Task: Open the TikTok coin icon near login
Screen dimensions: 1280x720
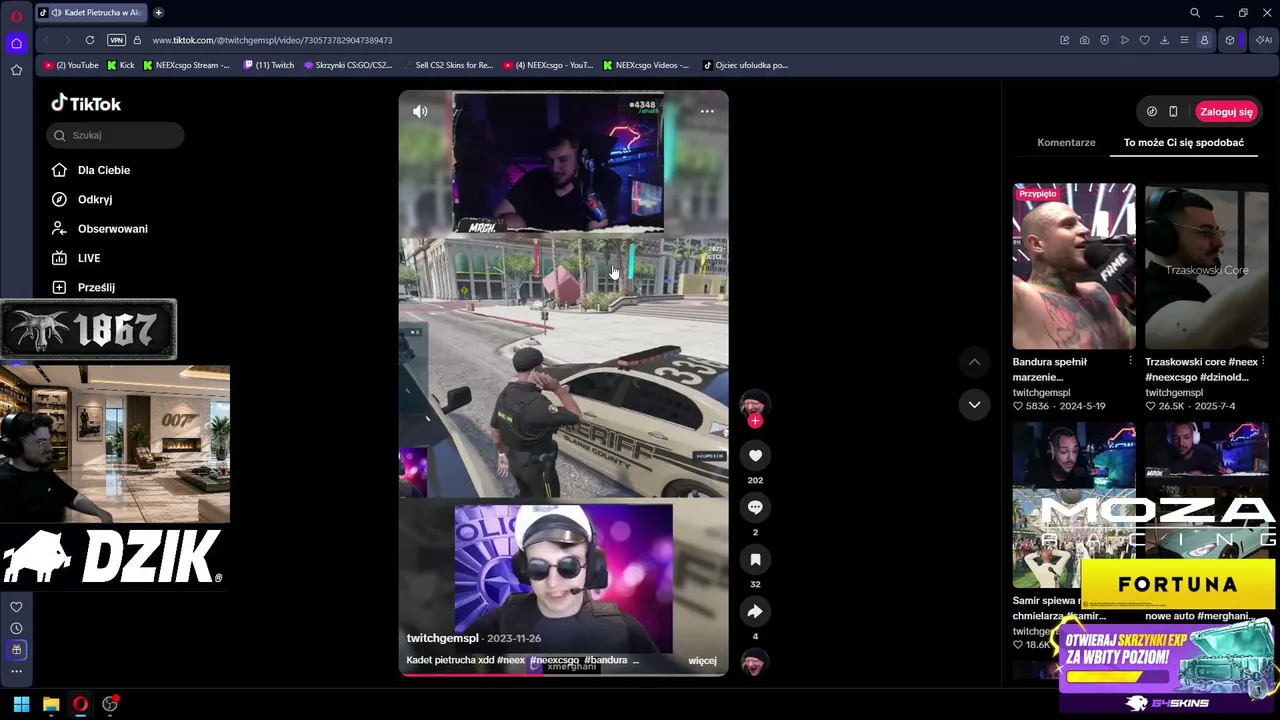Action: (1151, 112)
